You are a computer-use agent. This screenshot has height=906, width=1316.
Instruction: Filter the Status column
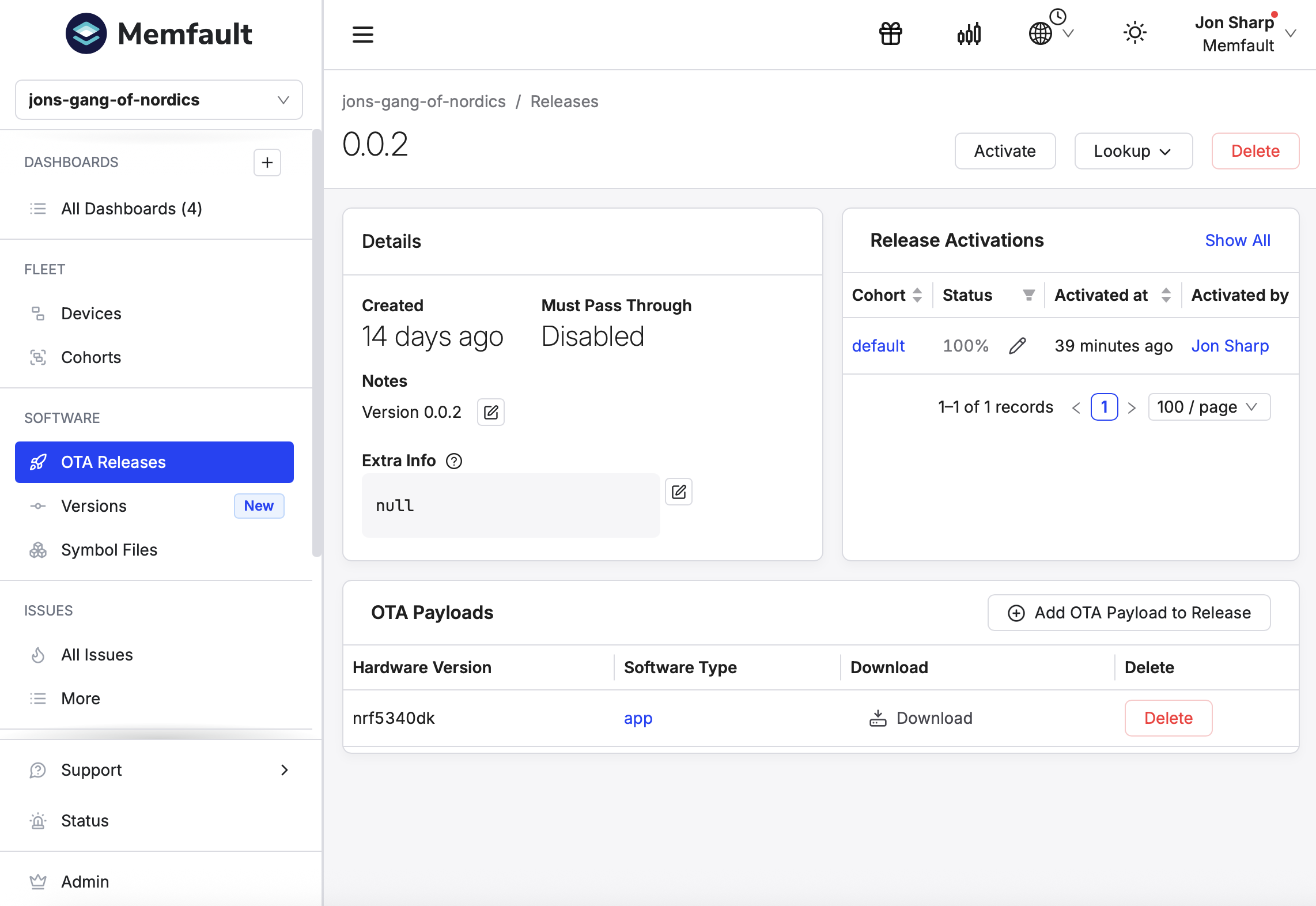pos(1028,295)
